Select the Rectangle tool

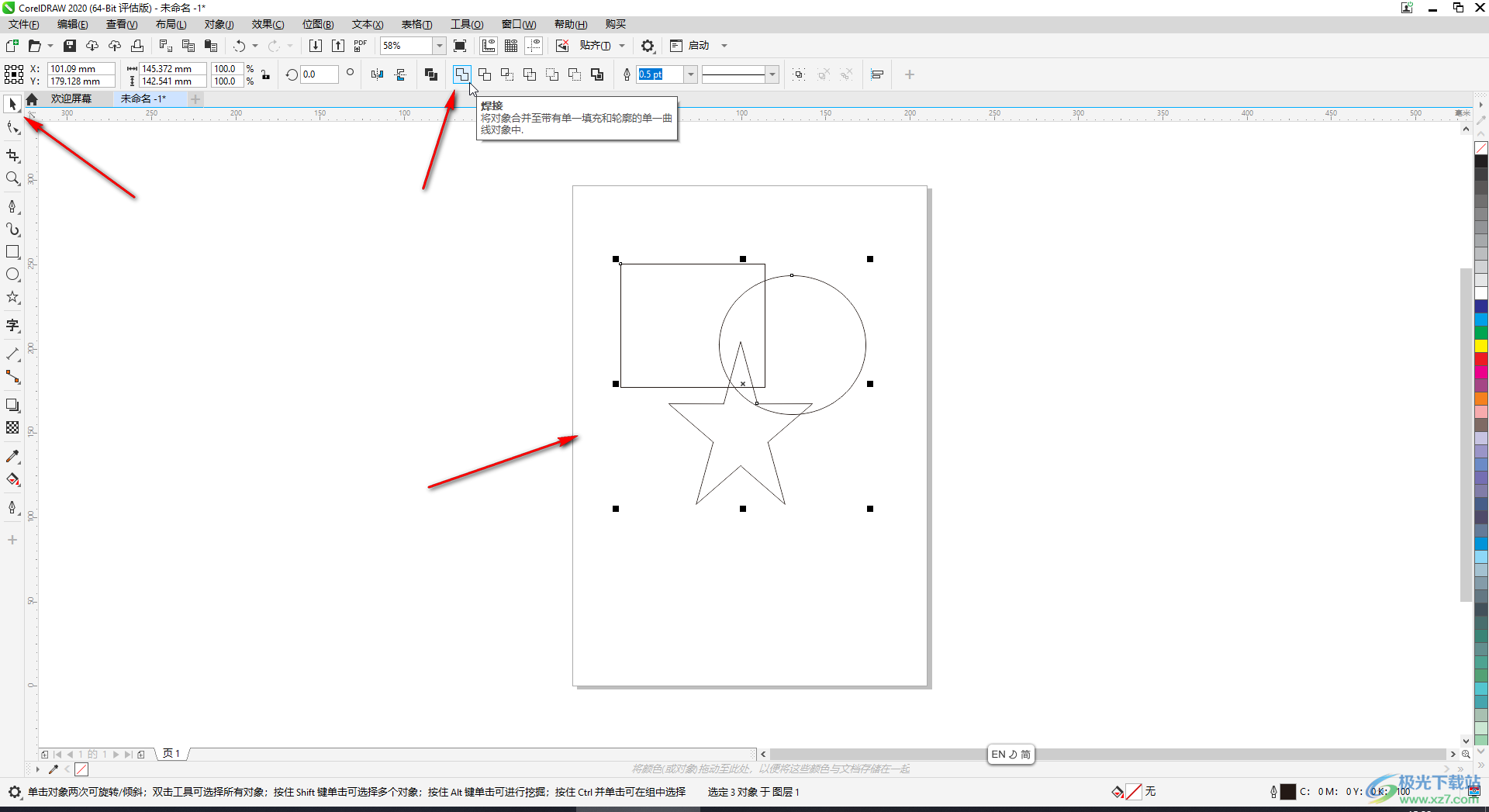(12, 252)
